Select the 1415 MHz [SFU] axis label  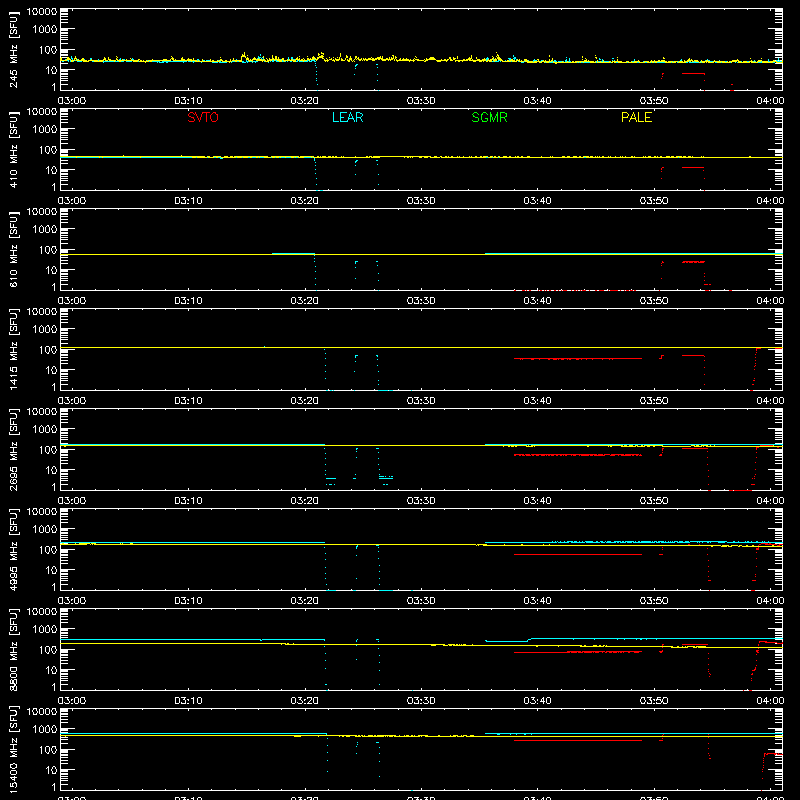coord(13,349)
